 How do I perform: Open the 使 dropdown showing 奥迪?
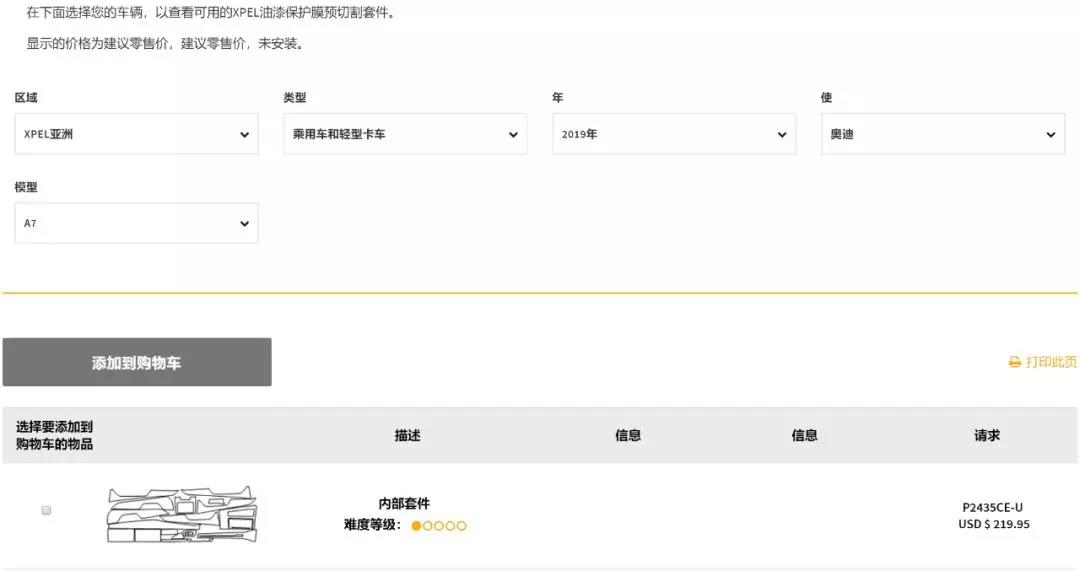pyautogui.click(x=942, y=134)
